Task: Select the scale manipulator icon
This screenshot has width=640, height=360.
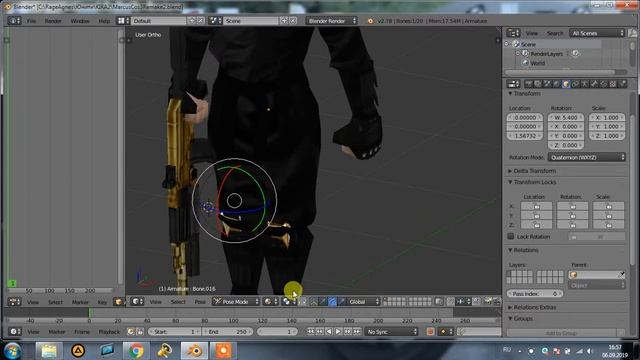Action: click(342, 302)
